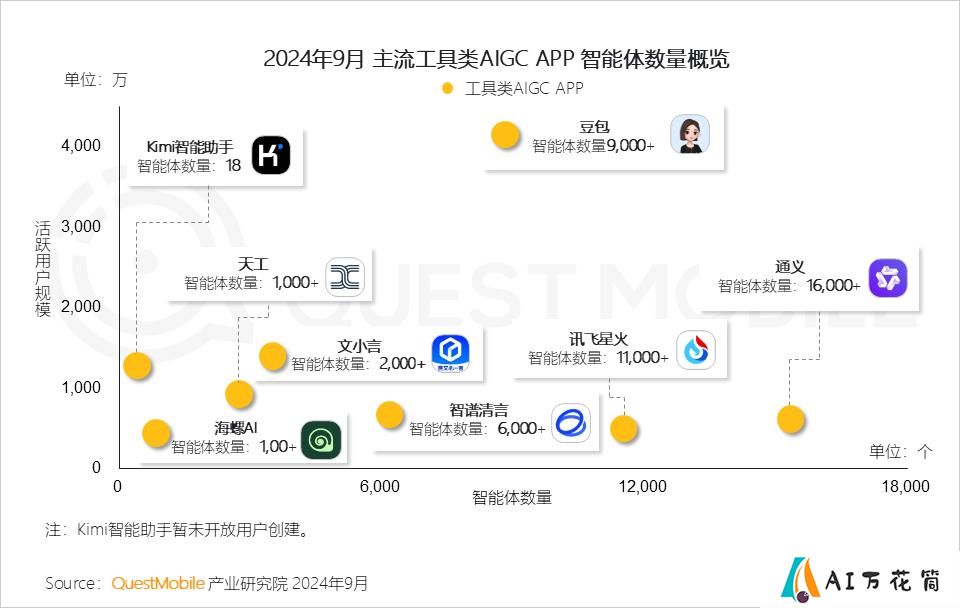
Task: Click the Kimi智能助手 black K app icon
Action: (271, 155)
